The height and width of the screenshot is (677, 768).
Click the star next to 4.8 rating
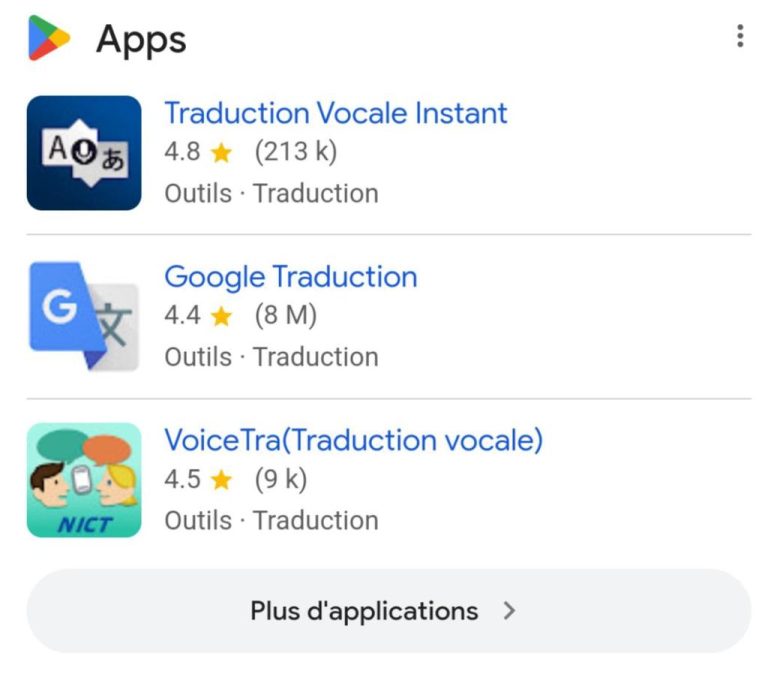pyautogui.click(x=221, y=152)
